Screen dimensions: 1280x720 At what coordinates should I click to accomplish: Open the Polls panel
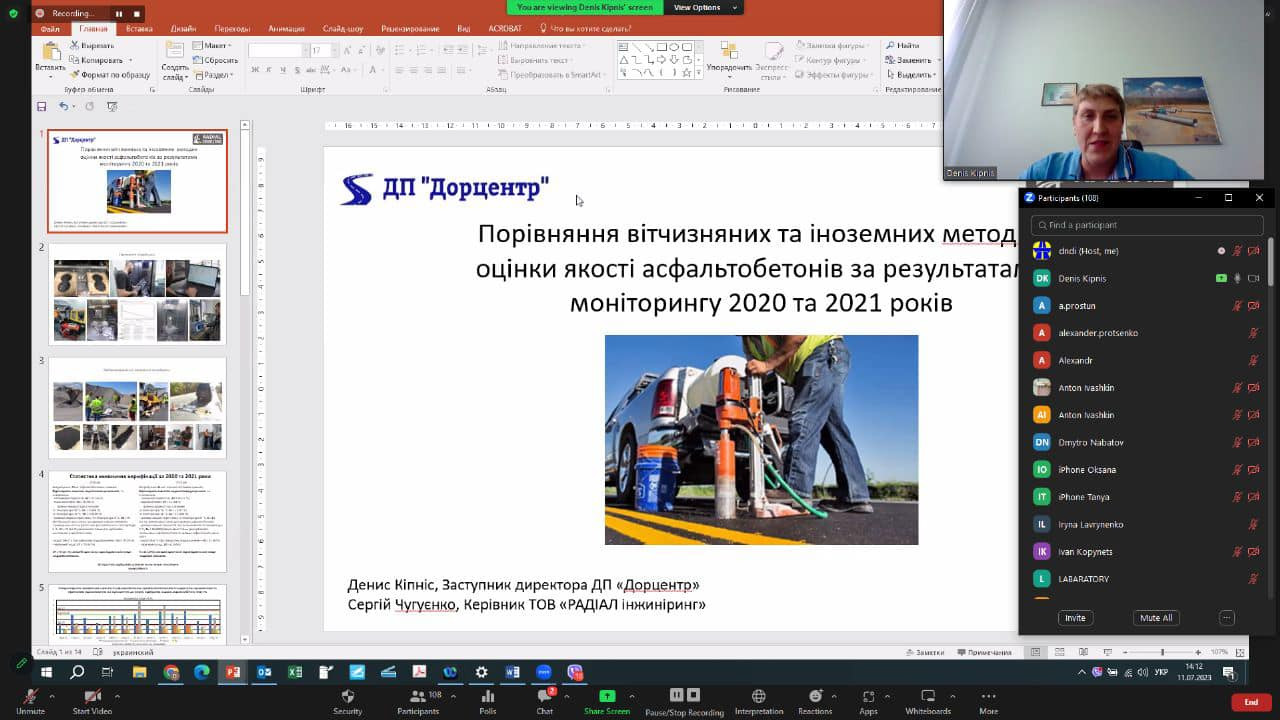[x=487, y=696]
